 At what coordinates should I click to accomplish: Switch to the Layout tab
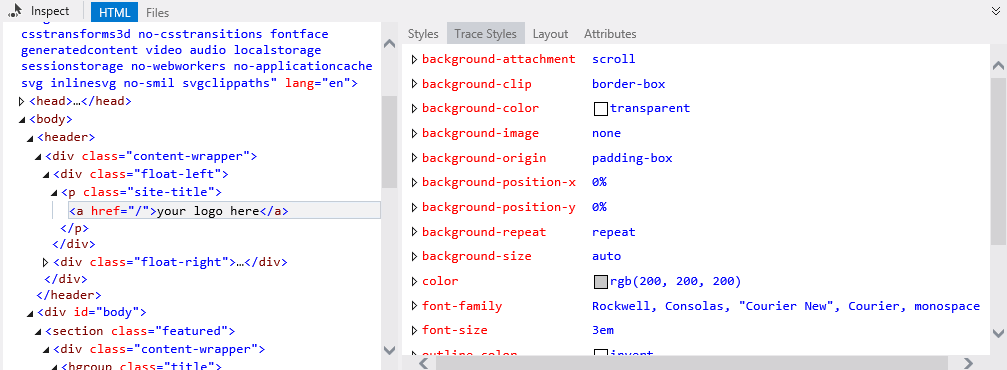pyautogui.click(x=550, y=34)
